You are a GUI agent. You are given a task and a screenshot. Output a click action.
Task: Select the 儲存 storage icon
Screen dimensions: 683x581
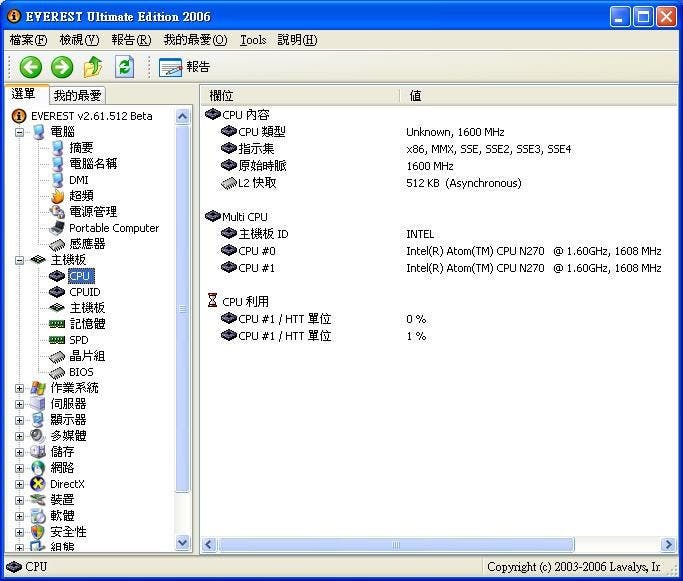point(38,453)
